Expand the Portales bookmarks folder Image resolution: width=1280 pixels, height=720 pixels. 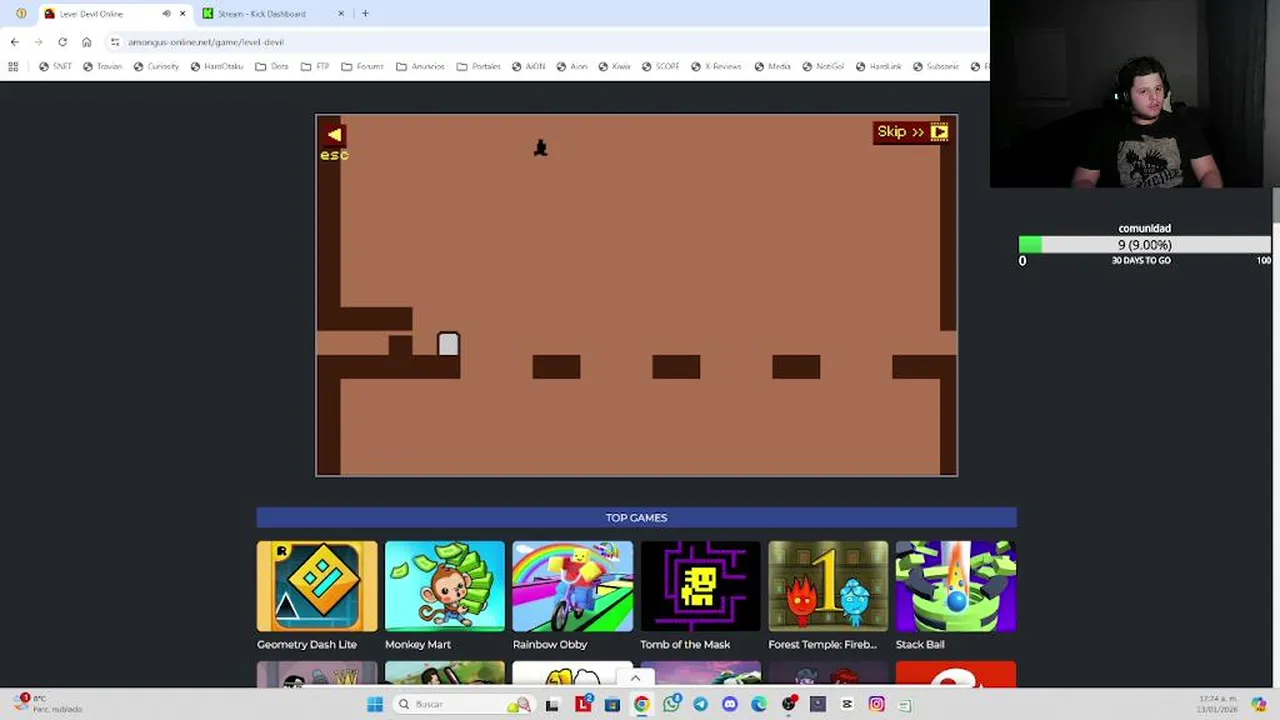pyautogui.click(x=479, y=67)
